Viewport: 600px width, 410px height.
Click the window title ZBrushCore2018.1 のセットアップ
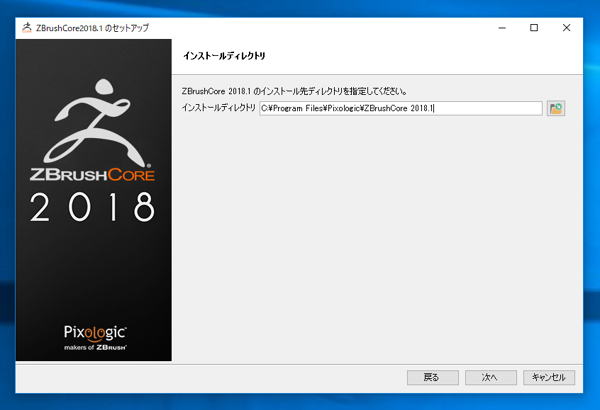92,28
